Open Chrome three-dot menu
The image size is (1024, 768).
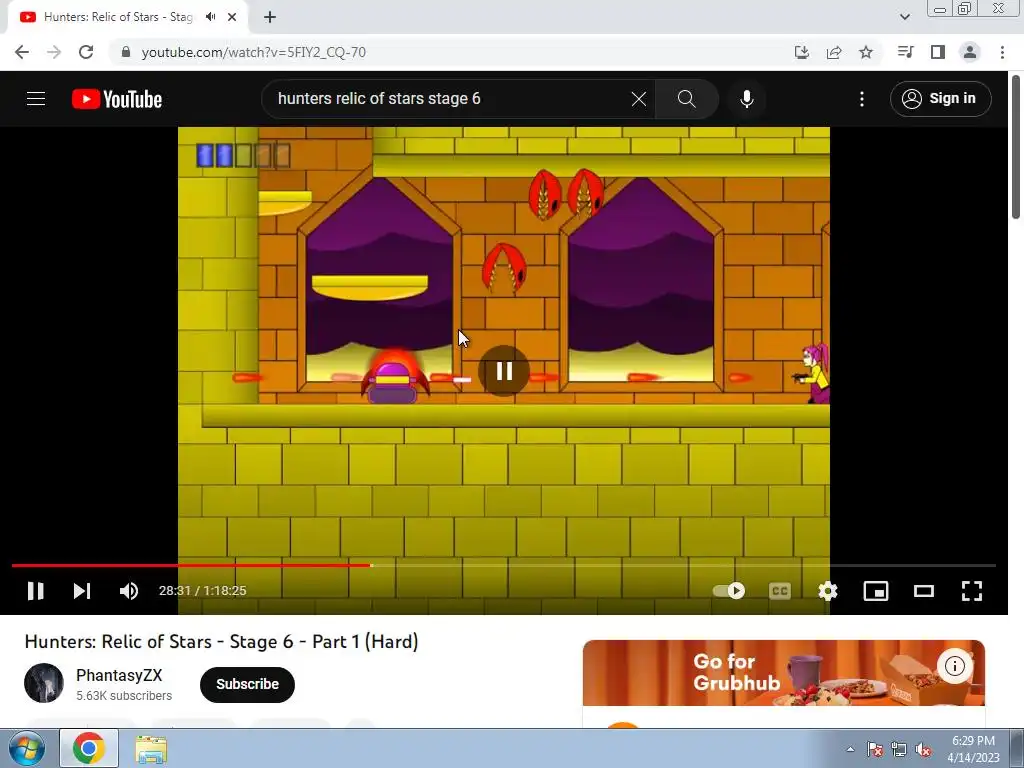1002,52
